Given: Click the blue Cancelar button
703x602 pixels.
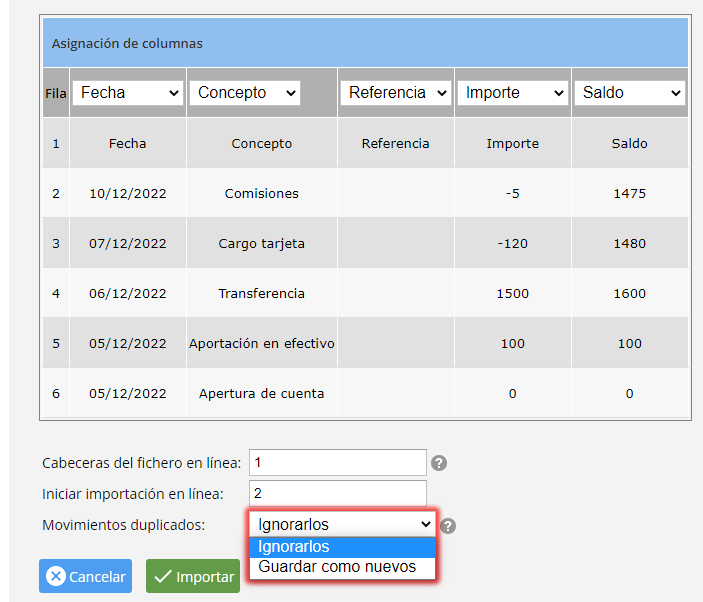Looking at the screenshot, I should 85,576.
